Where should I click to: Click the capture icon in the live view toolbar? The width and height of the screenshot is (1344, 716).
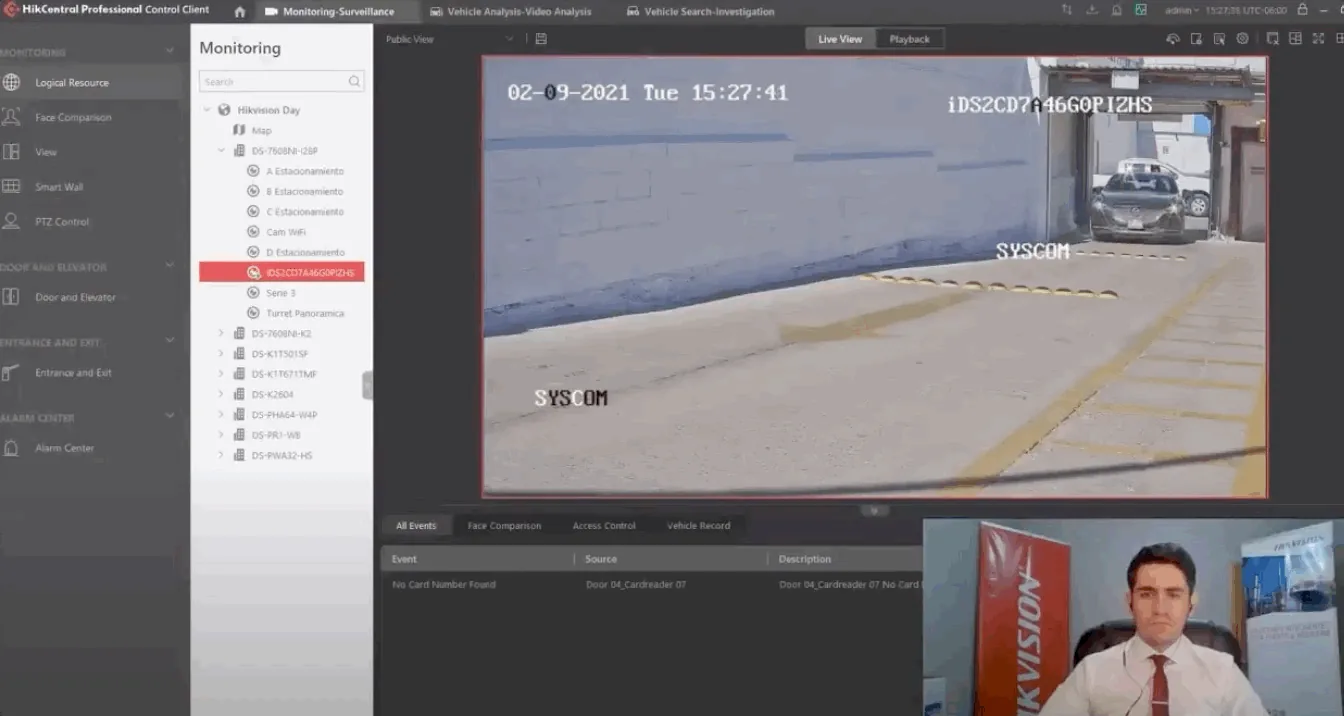(x=1196, y=39)
